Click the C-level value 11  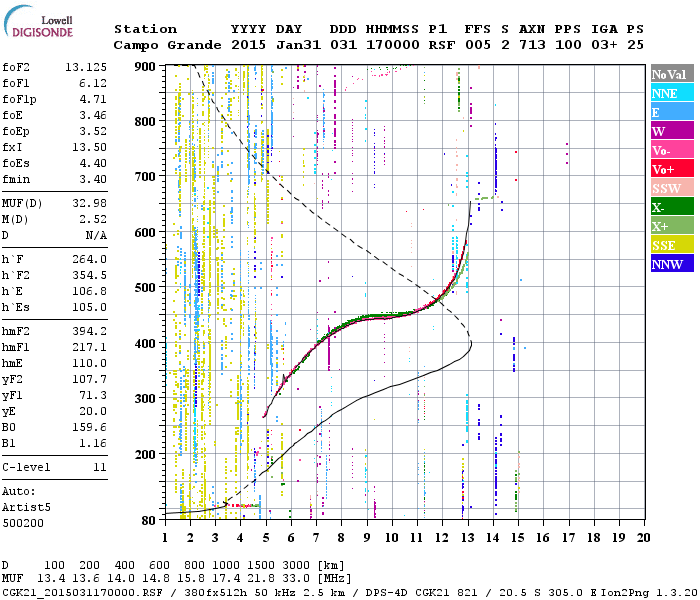tap(100, 468)
